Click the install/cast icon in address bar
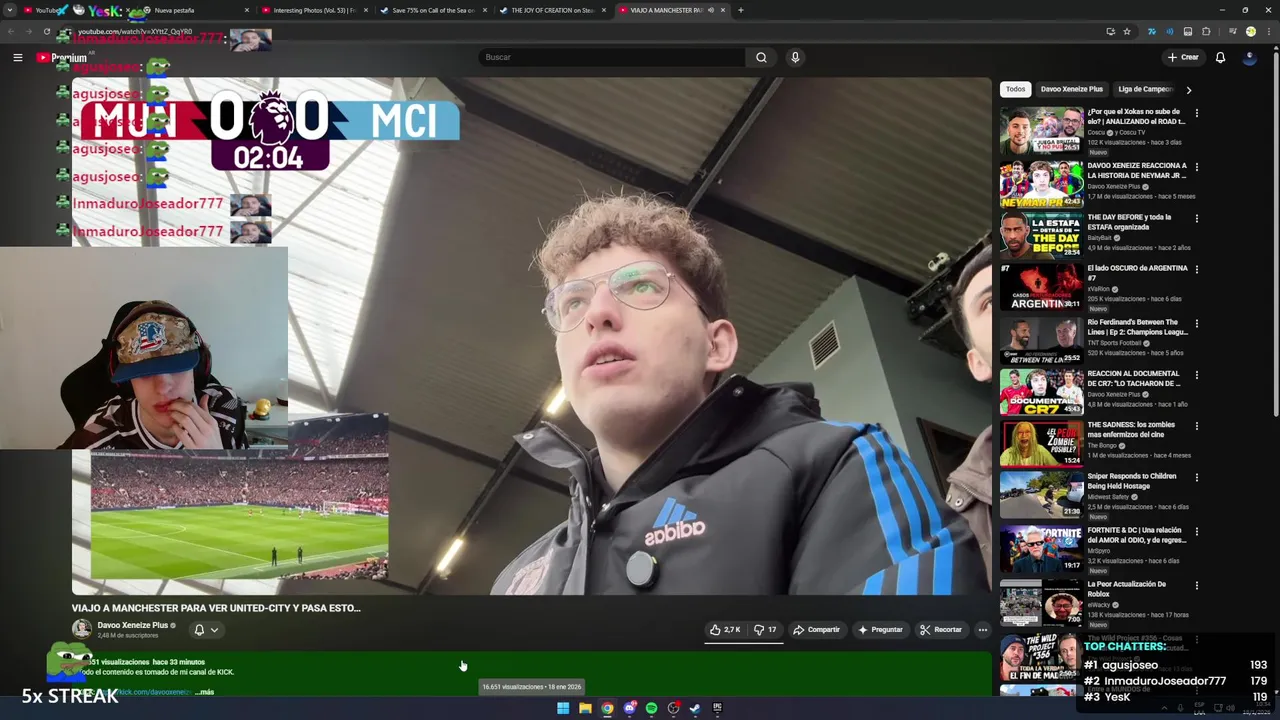This screenshot has height=720, width=1280. [x=1110, y=31]
